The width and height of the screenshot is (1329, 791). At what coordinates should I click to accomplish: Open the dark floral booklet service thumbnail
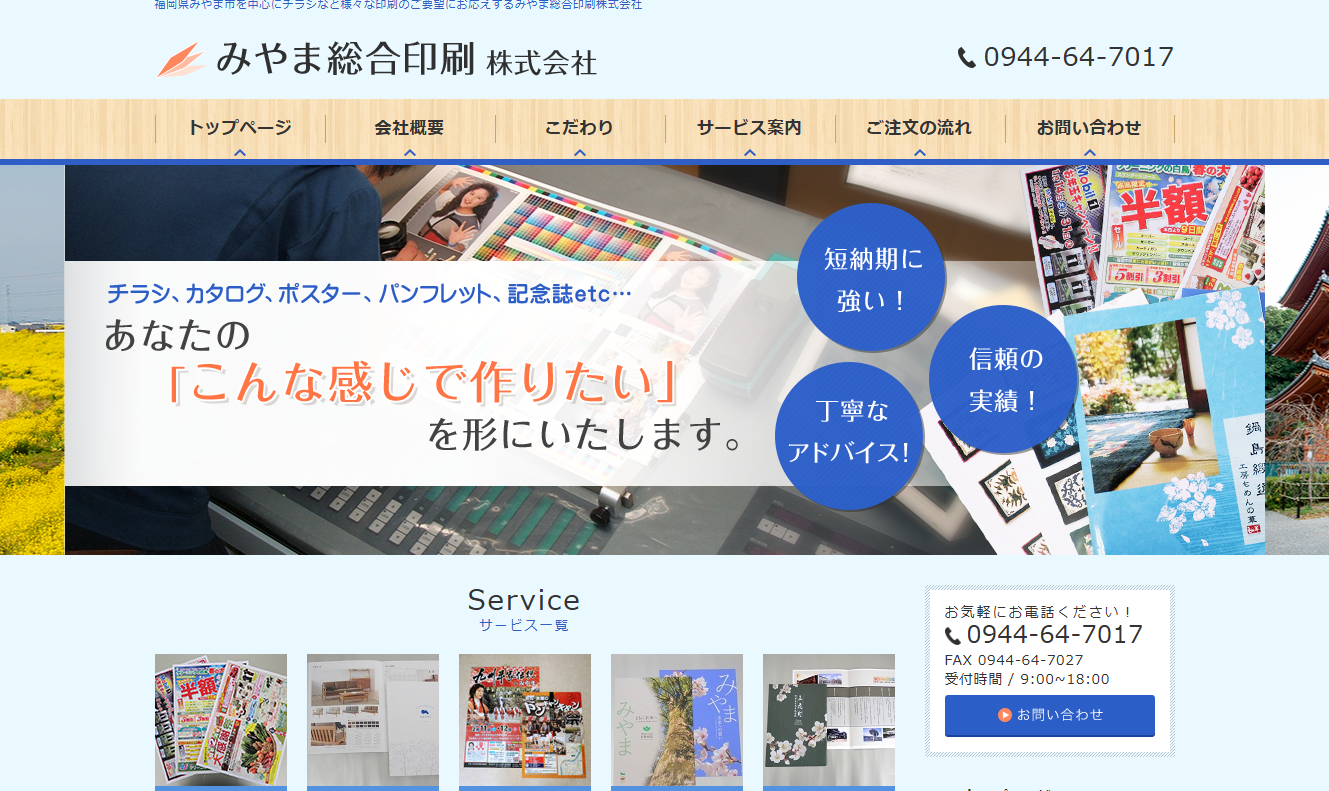pyautogui.click(x=829, y=720)
